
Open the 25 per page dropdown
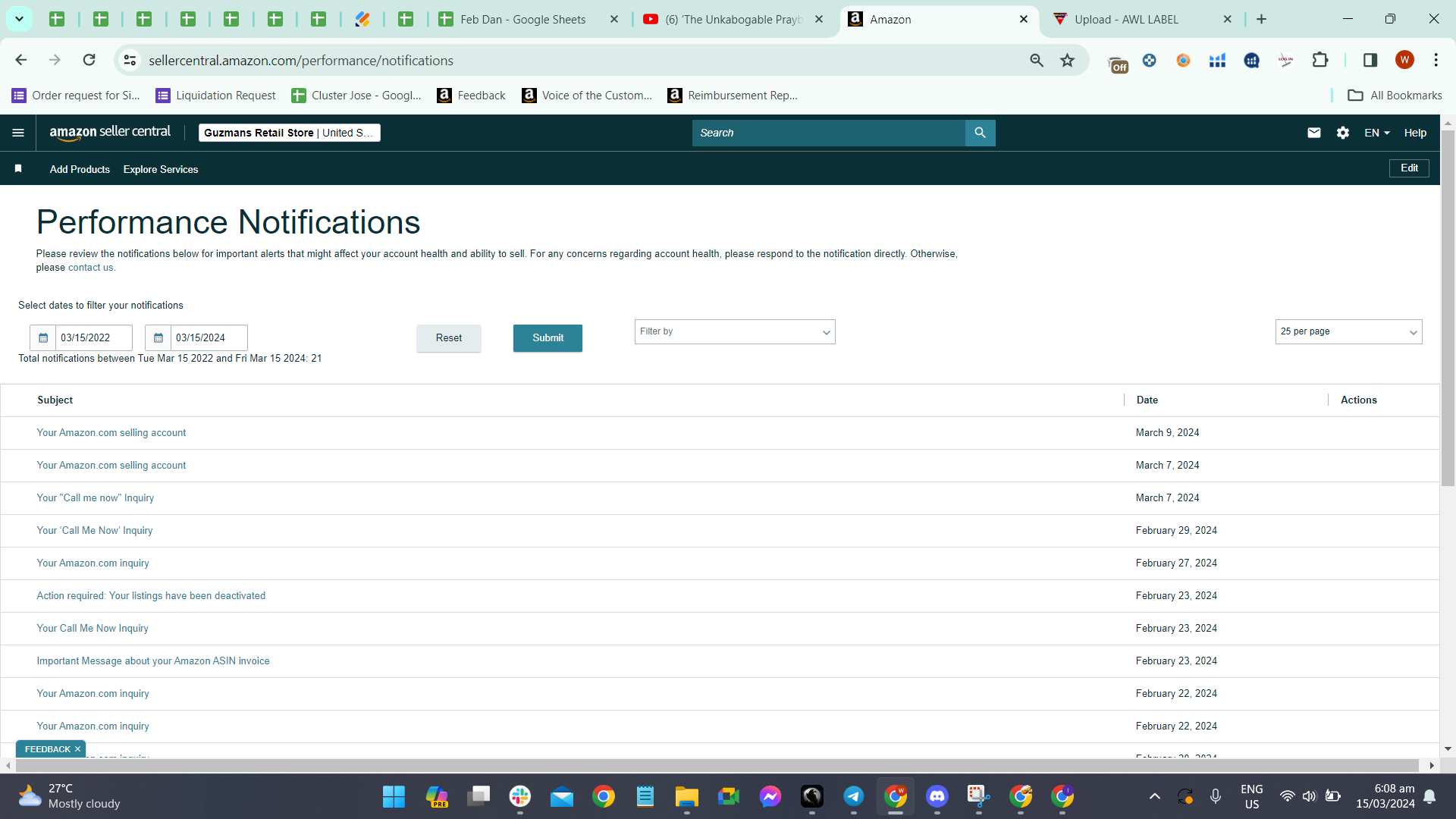(x=1348, y=331)
